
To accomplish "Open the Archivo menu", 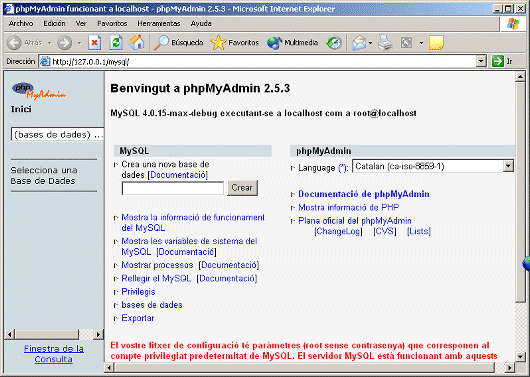I will tap(21, 23).
